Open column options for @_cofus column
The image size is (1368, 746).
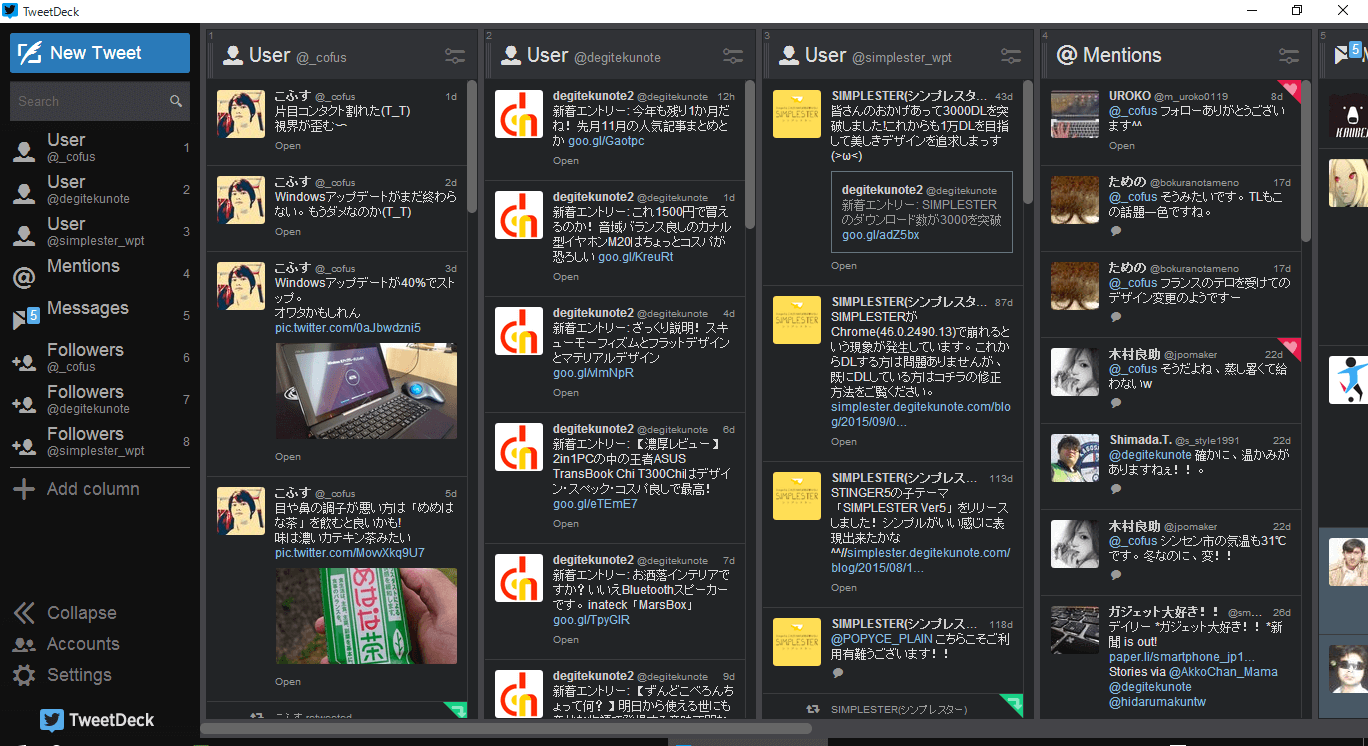(455, 56)
